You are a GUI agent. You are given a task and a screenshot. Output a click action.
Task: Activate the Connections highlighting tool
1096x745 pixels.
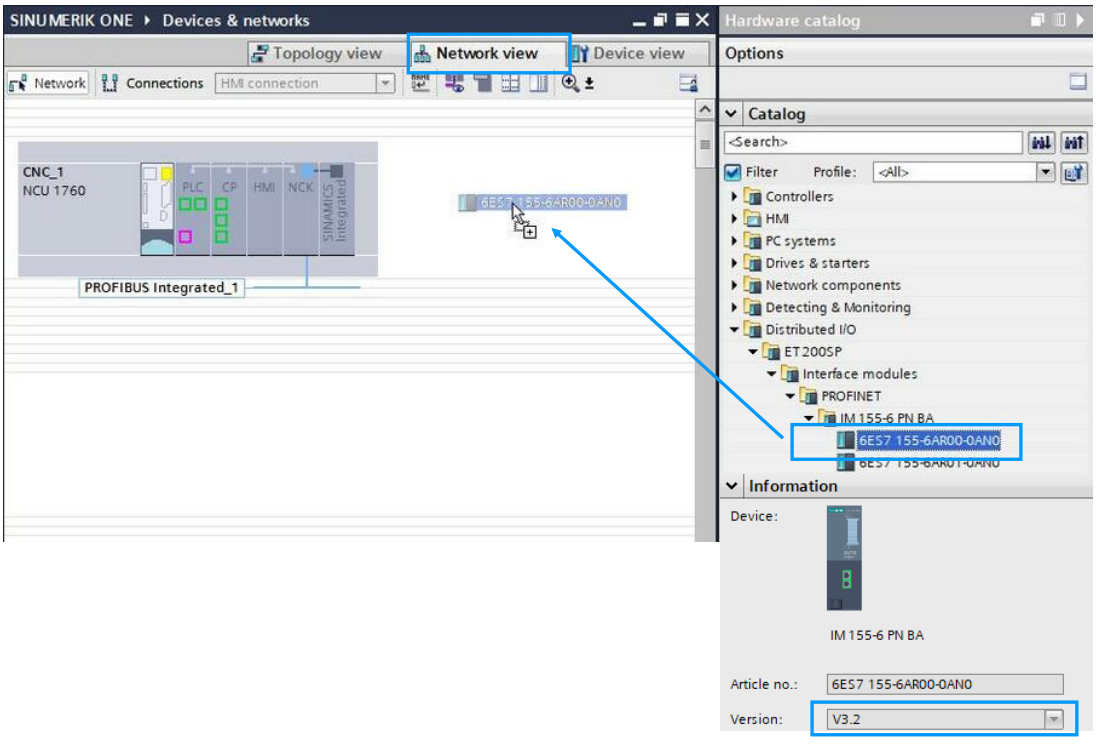tap(152, 83)
